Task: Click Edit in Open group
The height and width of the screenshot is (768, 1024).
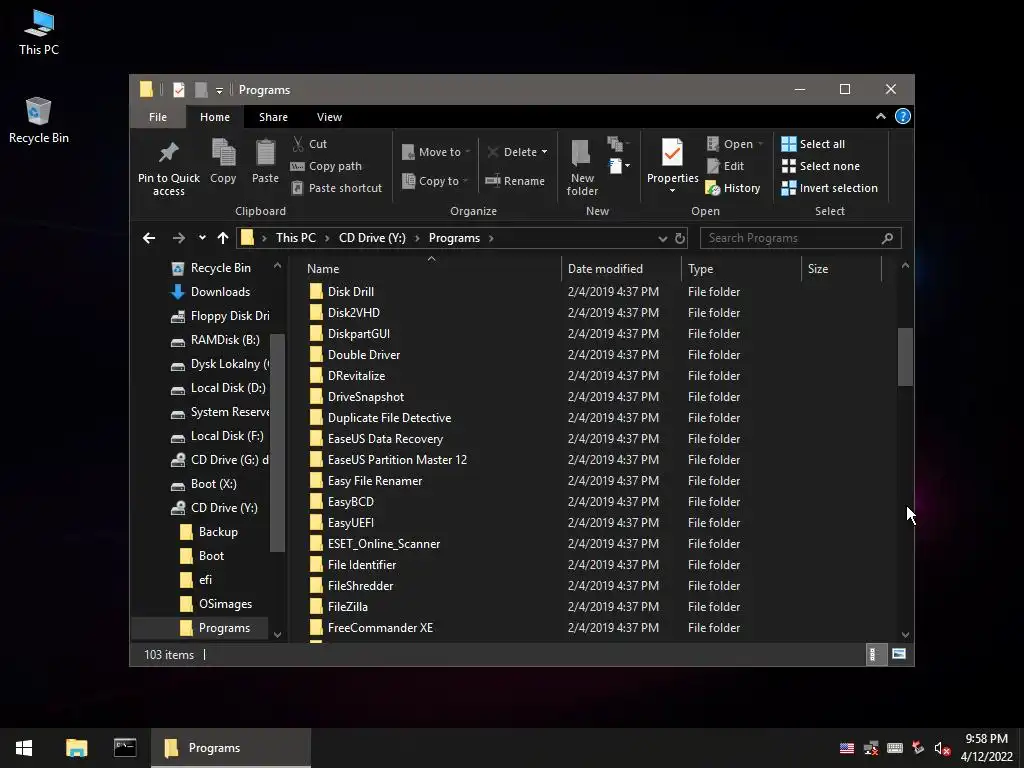Action: pos(726,166)
